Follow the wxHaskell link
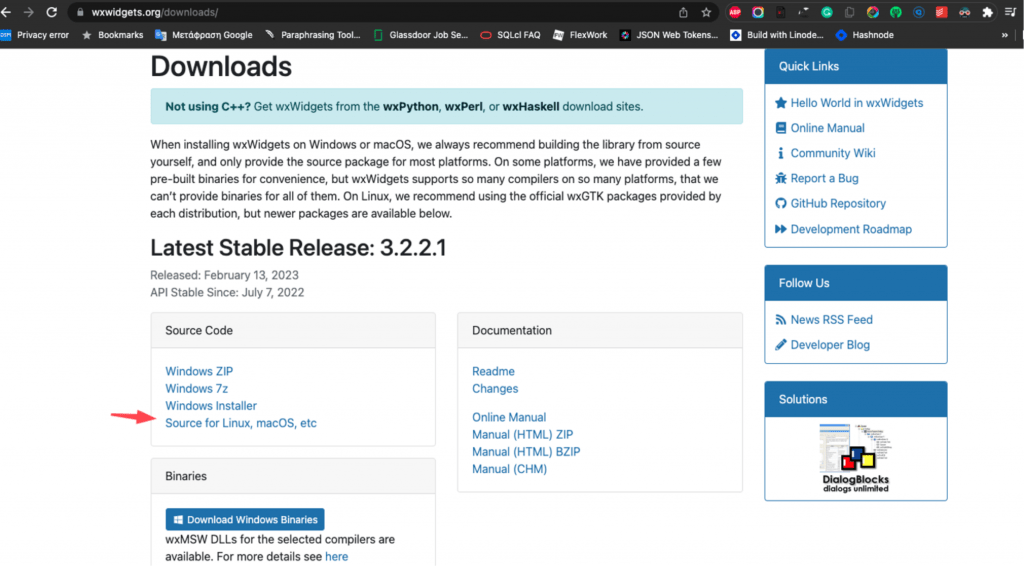Viewport: 1024px width, 566px height. point(531,106)
